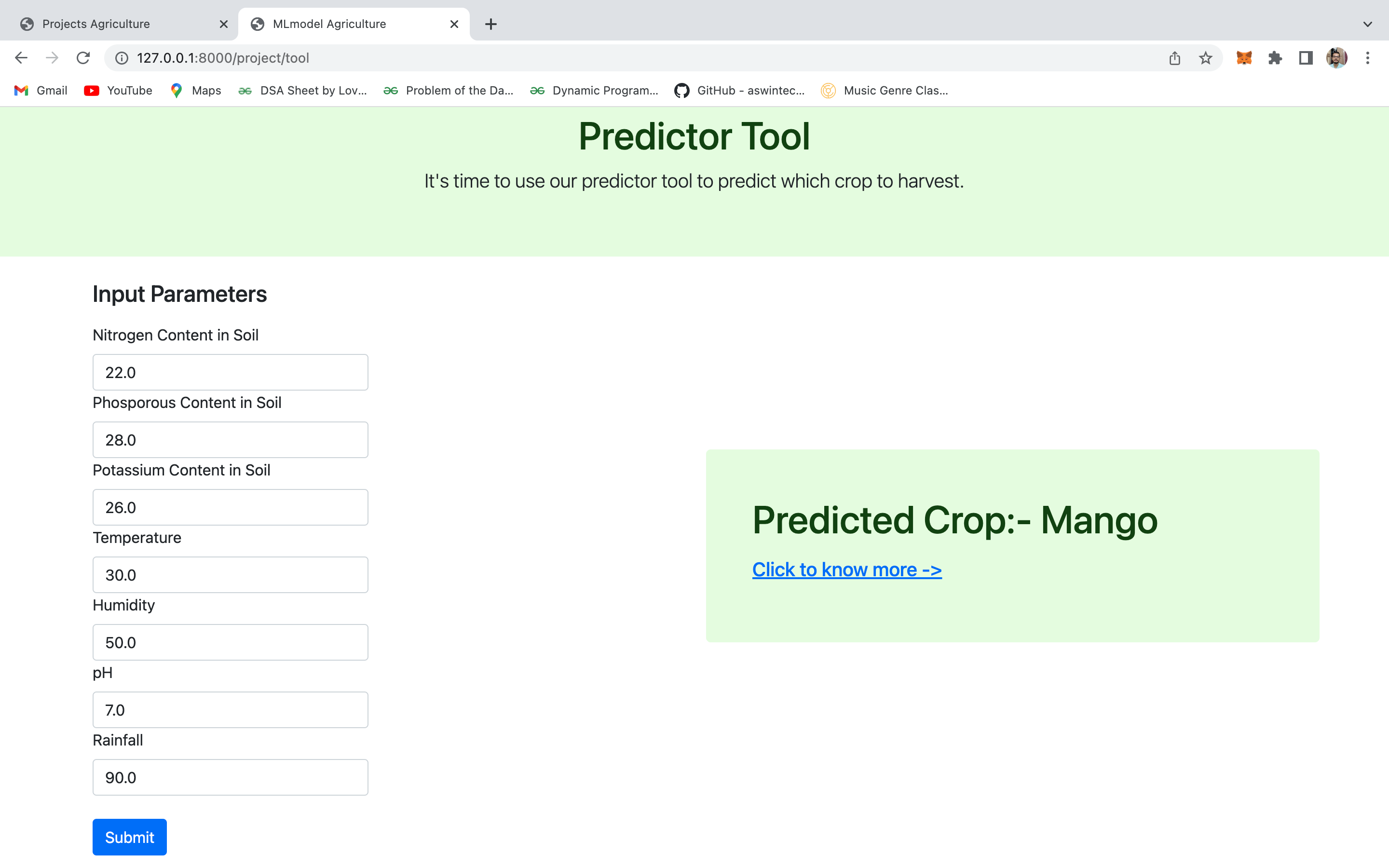
Task: Open the YouTube bookmark
Action: coord(118,90)
